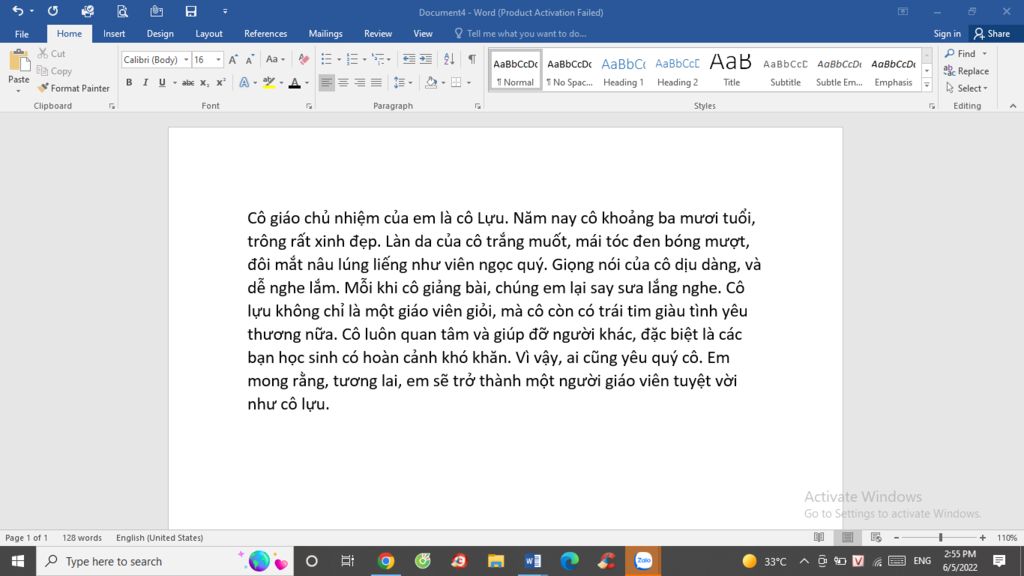Expand the Styles gallery

927,85
